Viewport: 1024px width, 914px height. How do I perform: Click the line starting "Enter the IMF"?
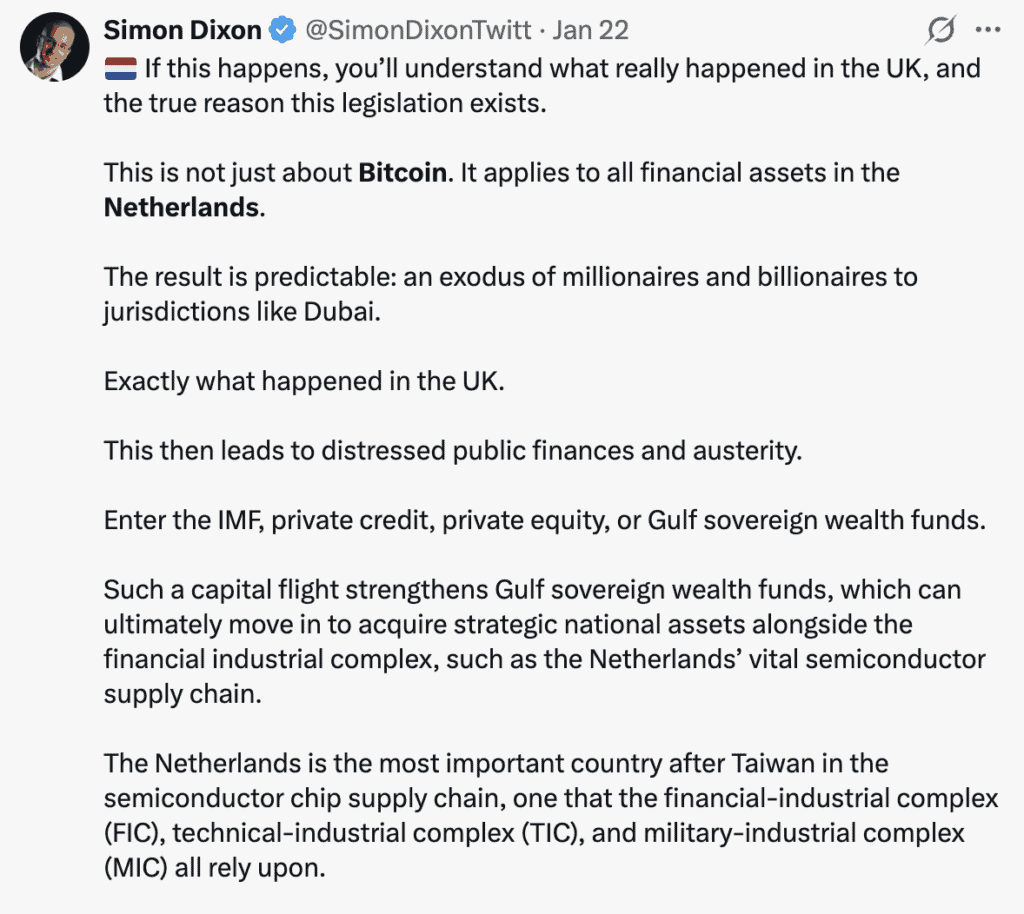[544, 520]
